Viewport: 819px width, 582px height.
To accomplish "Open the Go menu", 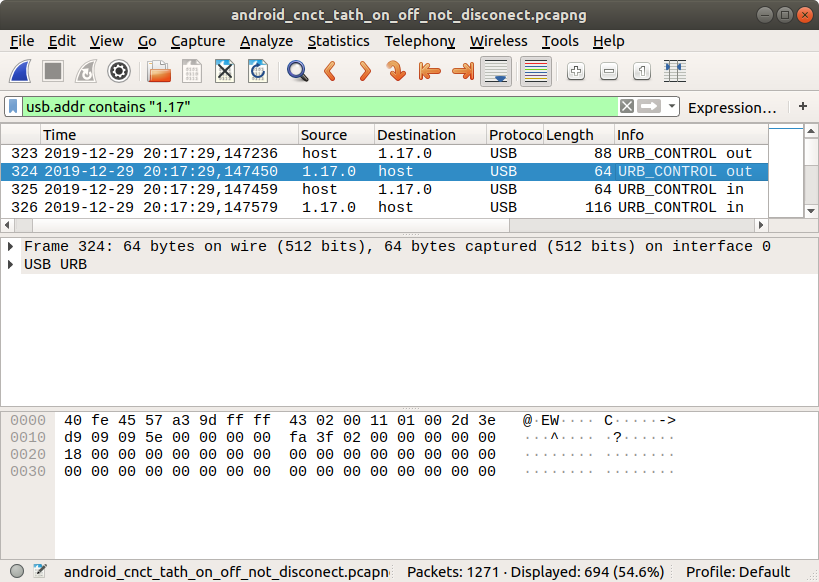I will [x=147, y=41].
